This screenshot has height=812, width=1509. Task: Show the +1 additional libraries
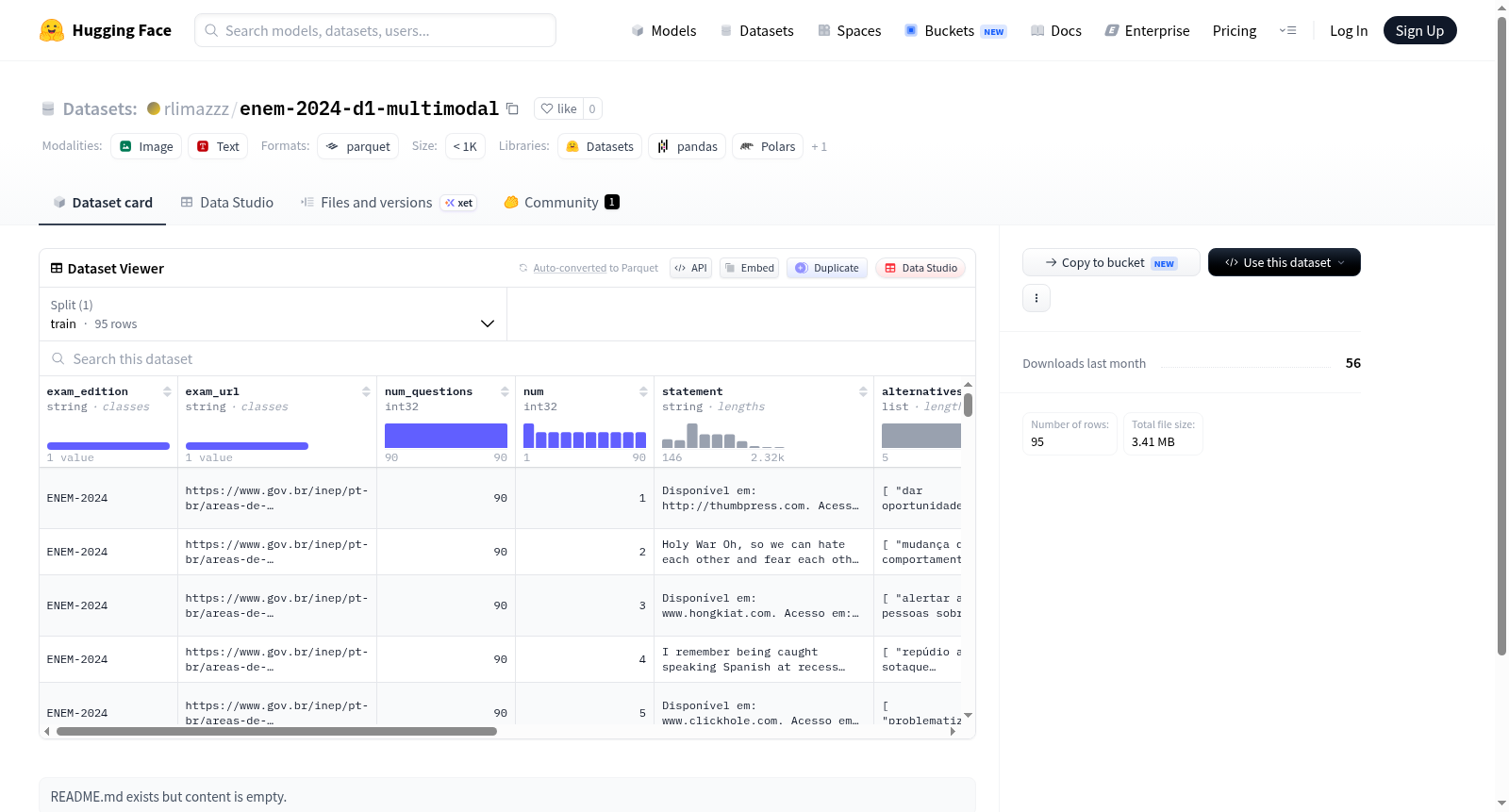pyautogui.click(x=819, y=147)
